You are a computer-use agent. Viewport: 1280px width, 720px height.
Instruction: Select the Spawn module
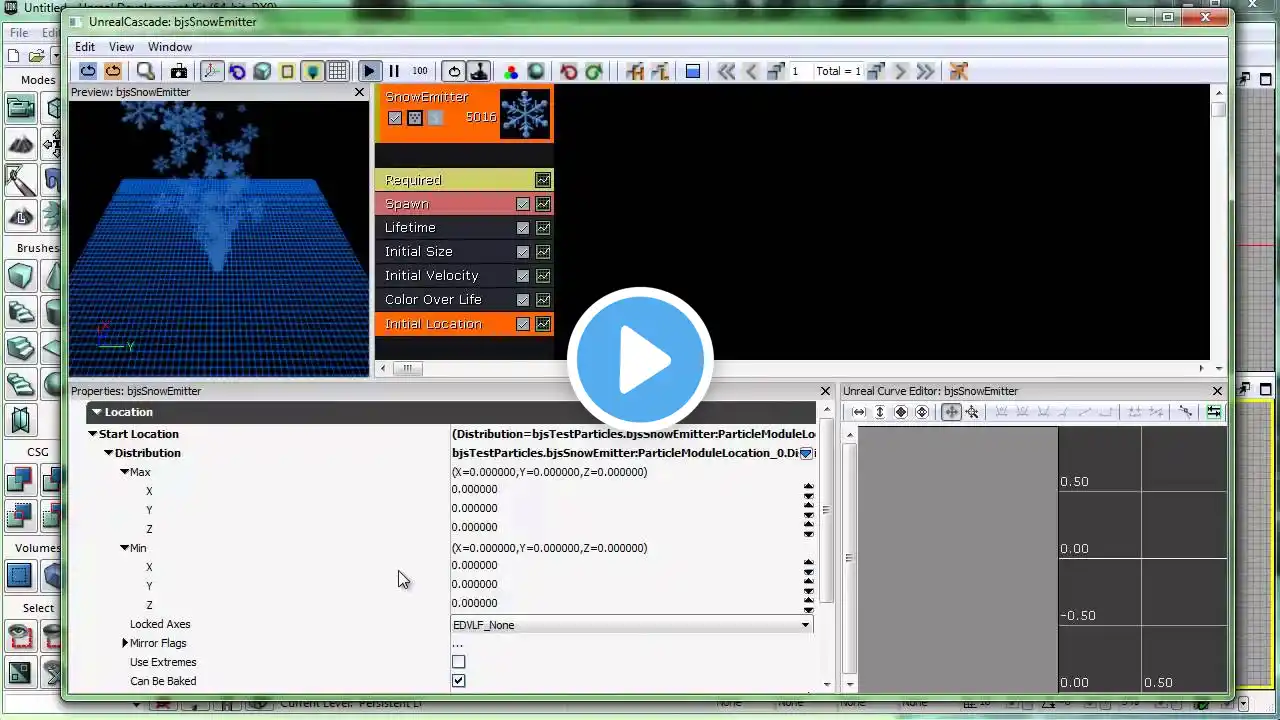point(464,204)
